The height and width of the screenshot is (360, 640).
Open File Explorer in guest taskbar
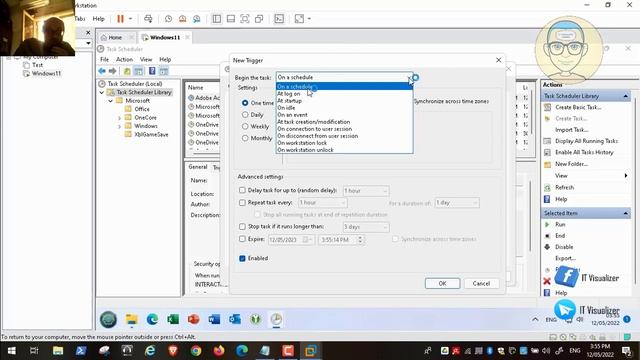click(131, 319)
